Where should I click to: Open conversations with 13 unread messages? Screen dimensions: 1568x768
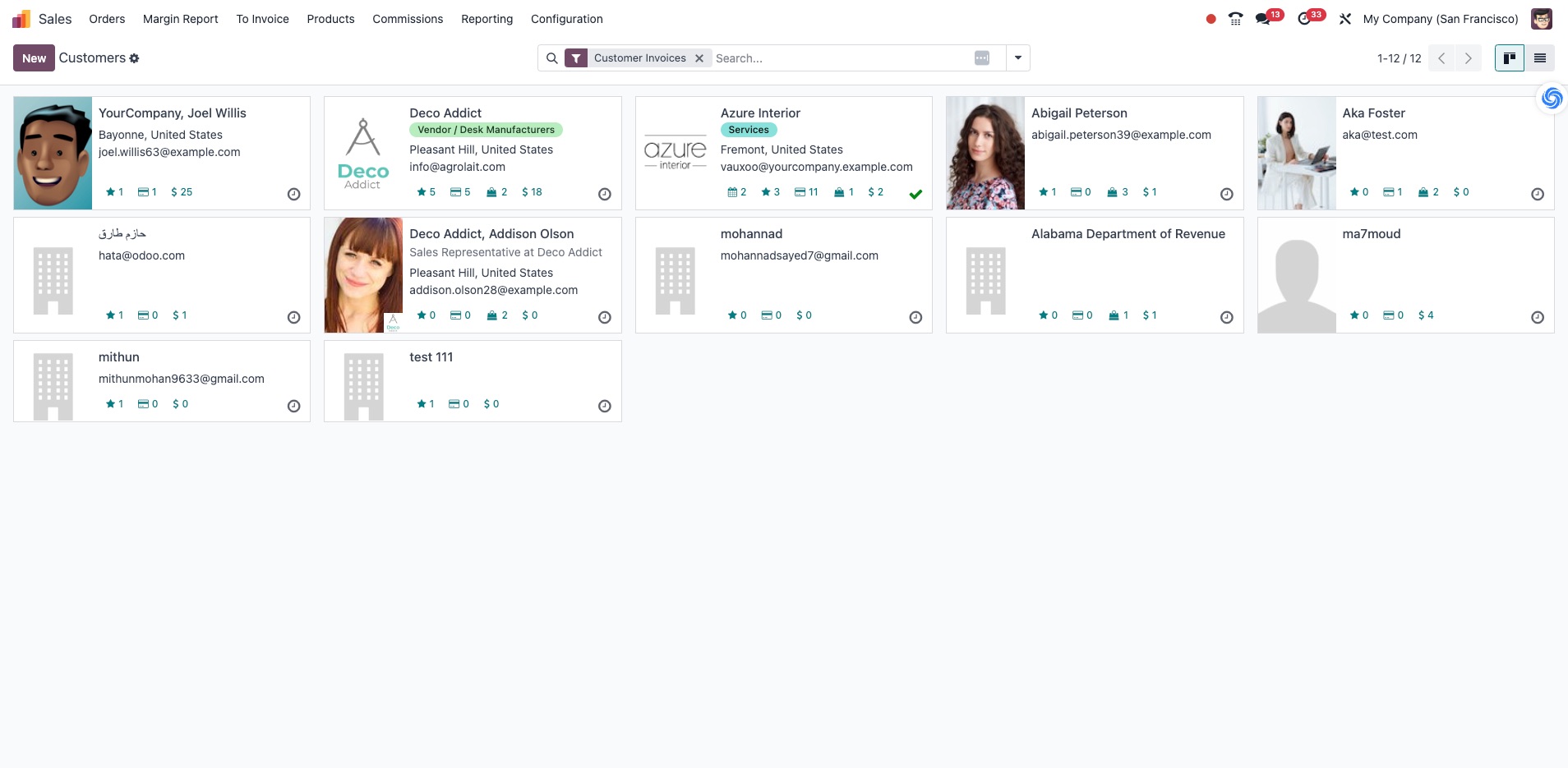[x=1269, y=17]
